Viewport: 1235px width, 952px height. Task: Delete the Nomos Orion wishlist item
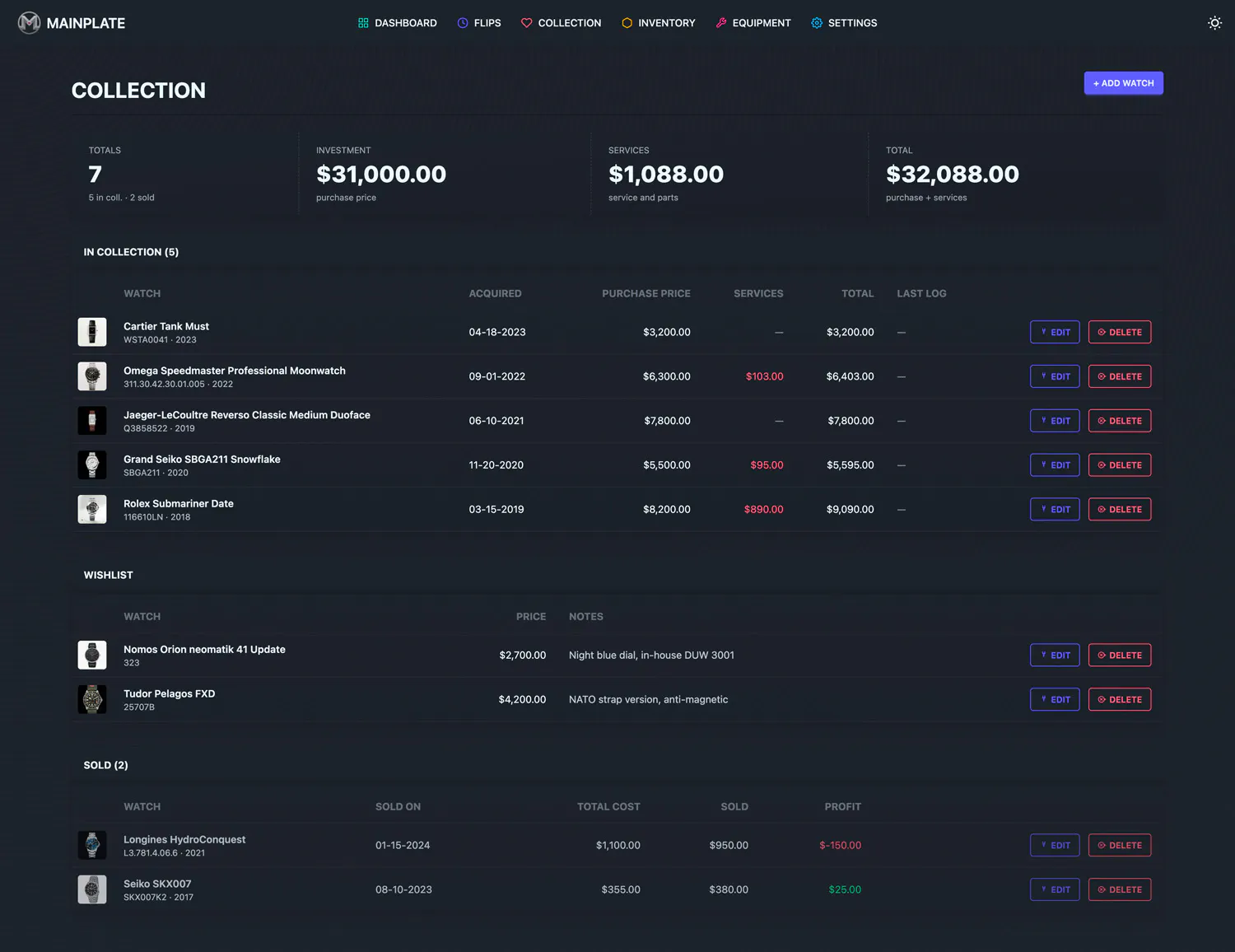(x=1120, y=656)
